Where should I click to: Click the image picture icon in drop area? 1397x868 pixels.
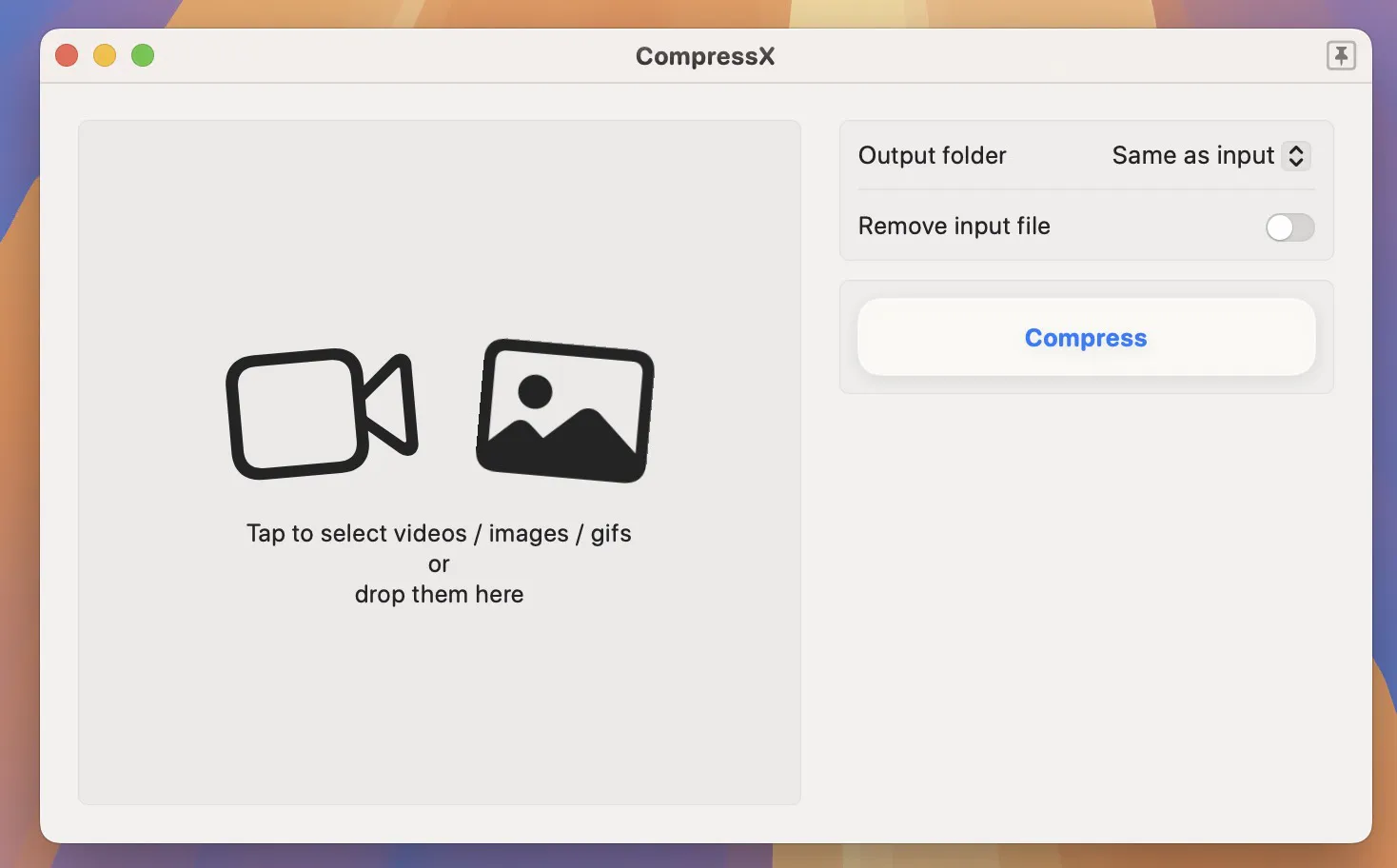coord(565,410)
